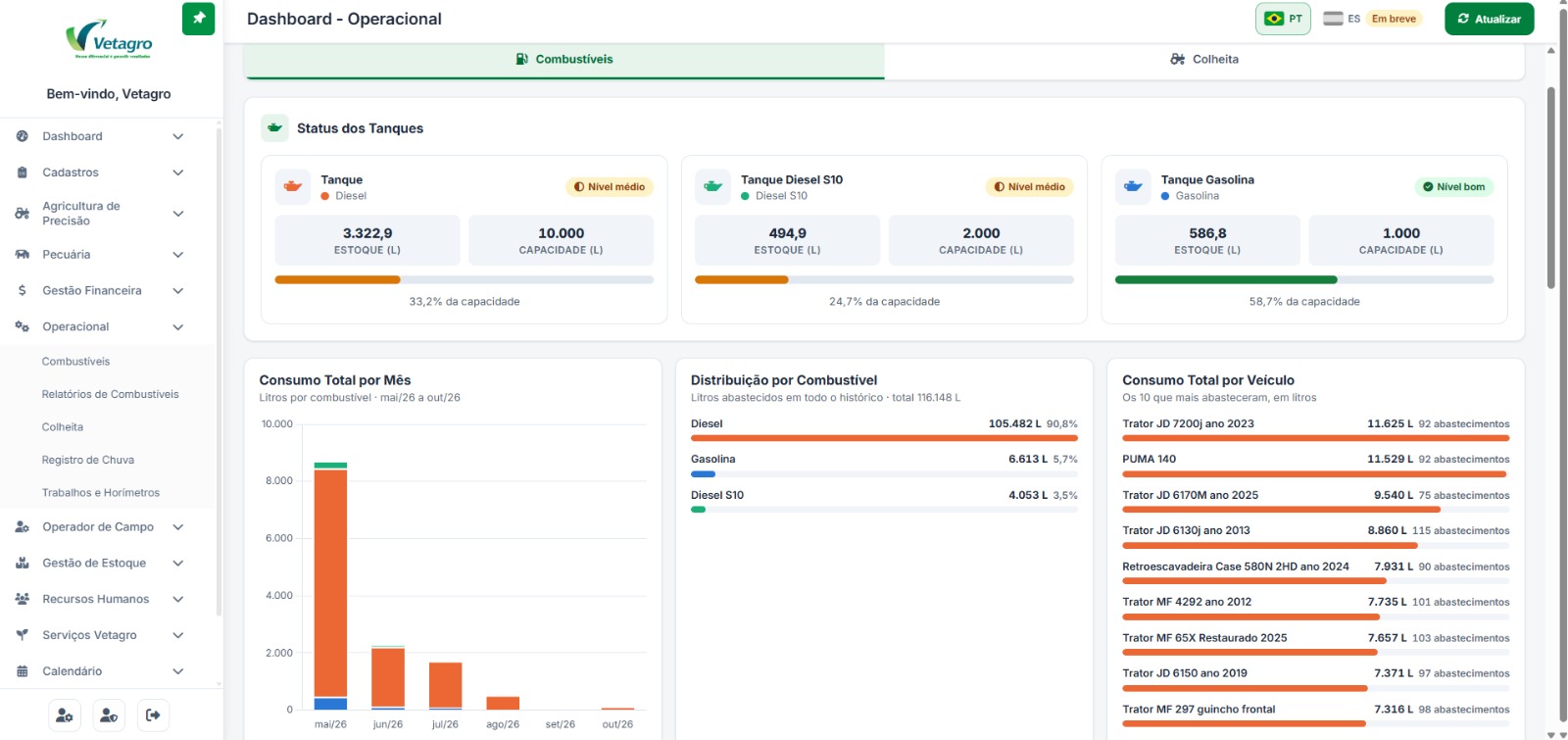Open user settings gear-person icon

[x=65, y=715]
